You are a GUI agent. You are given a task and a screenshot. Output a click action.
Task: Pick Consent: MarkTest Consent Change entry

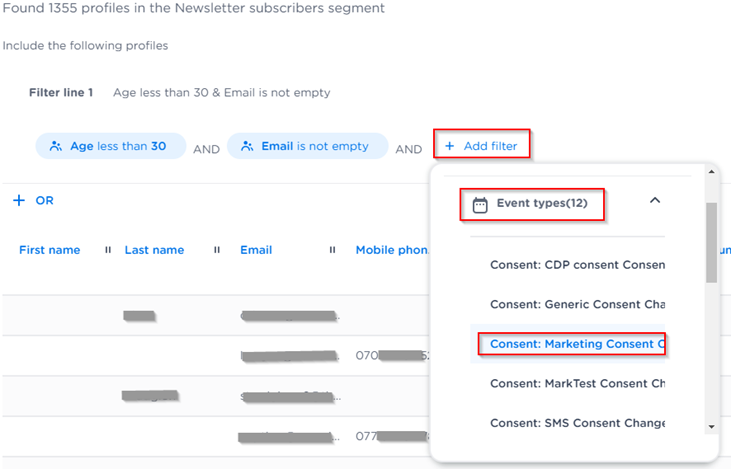577,383
